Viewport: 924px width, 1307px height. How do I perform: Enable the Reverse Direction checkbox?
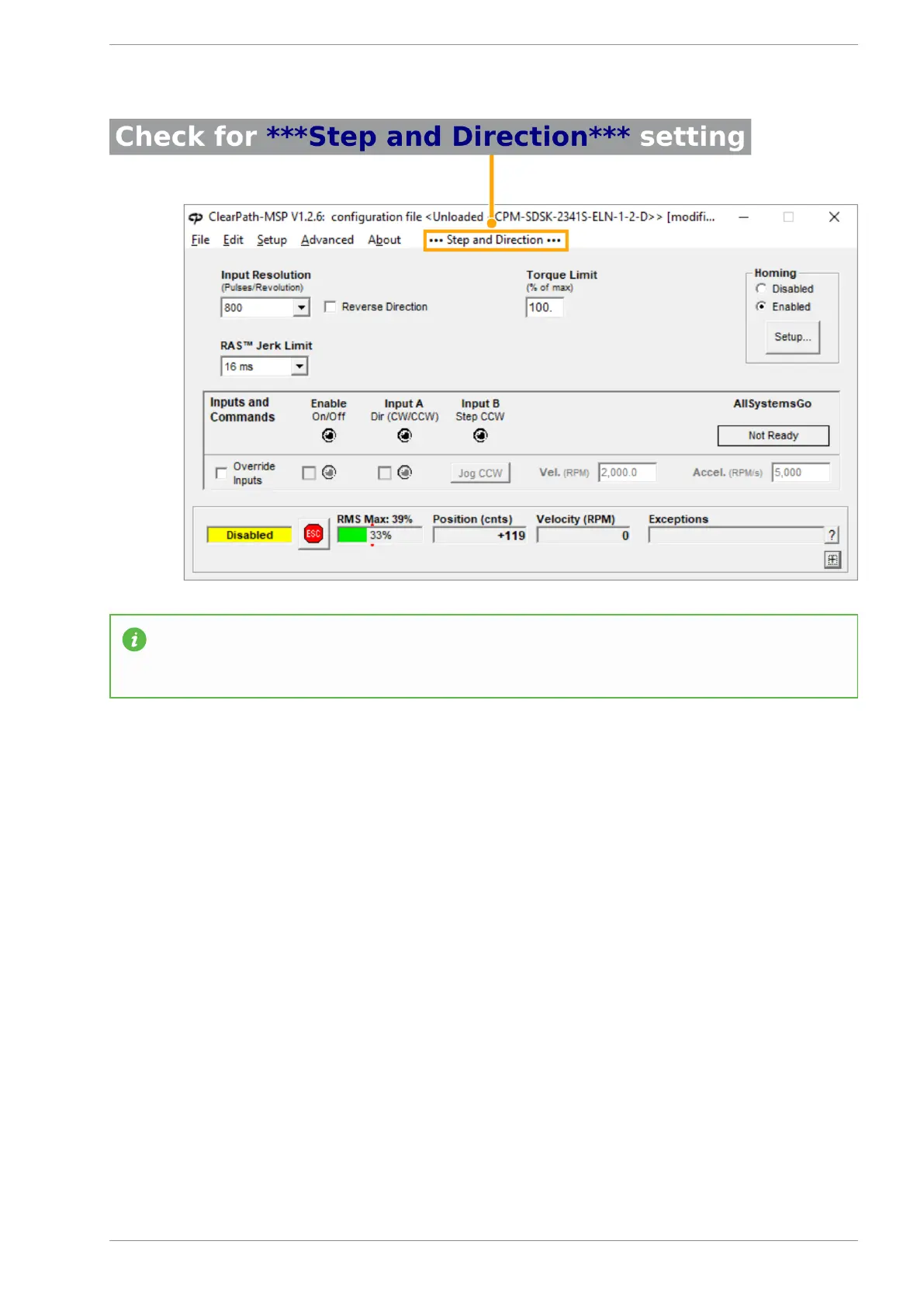[x=330, y=307]
